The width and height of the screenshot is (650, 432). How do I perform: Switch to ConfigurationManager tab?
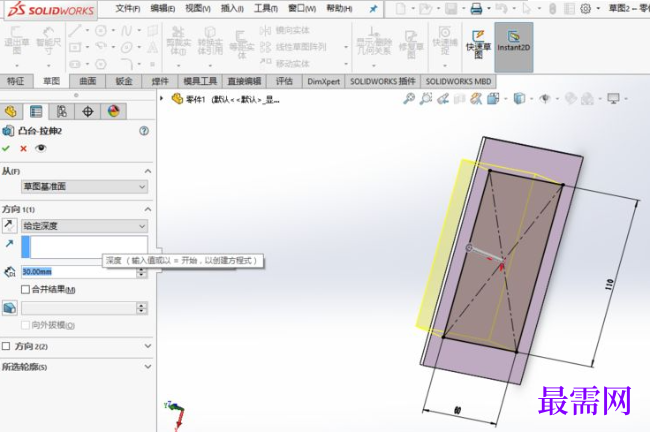coord(62,111)
